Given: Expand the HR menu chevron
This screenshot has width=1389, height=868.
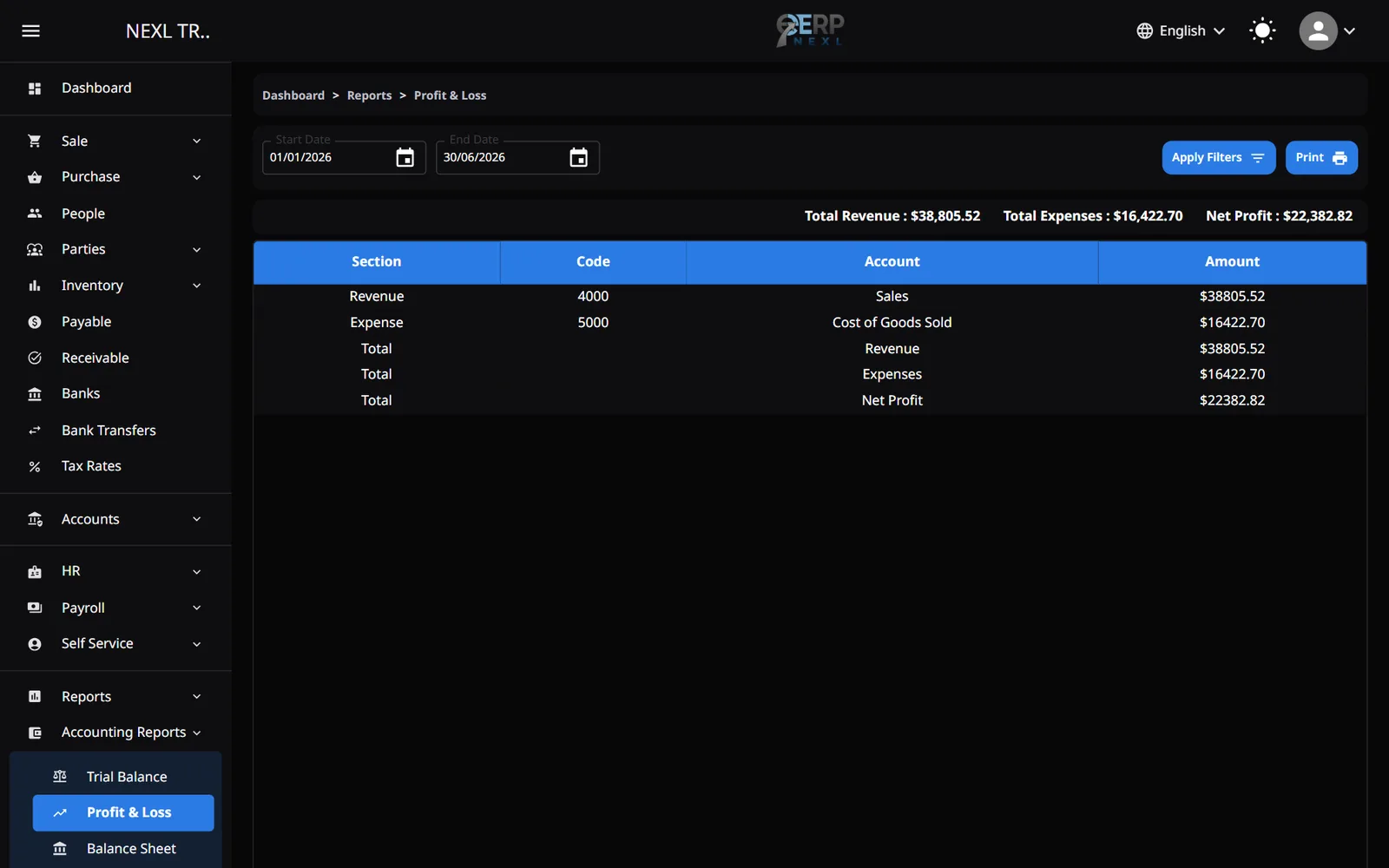Looking at the screenshot, I should pos(197,571).
